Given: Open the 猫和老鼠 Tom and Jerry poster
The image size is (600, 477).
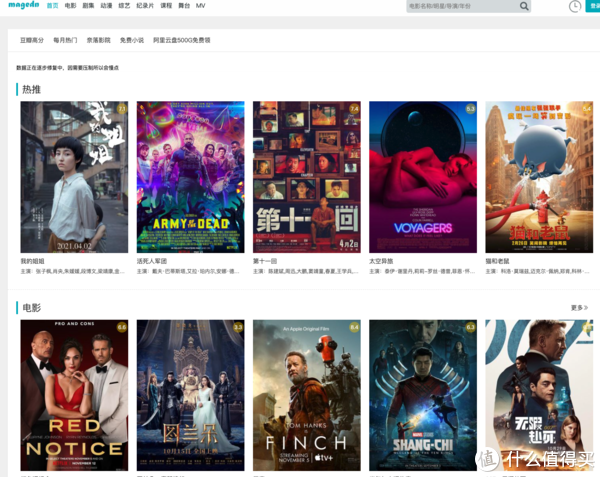Looking at the screenshot, I should pos(539,177).
